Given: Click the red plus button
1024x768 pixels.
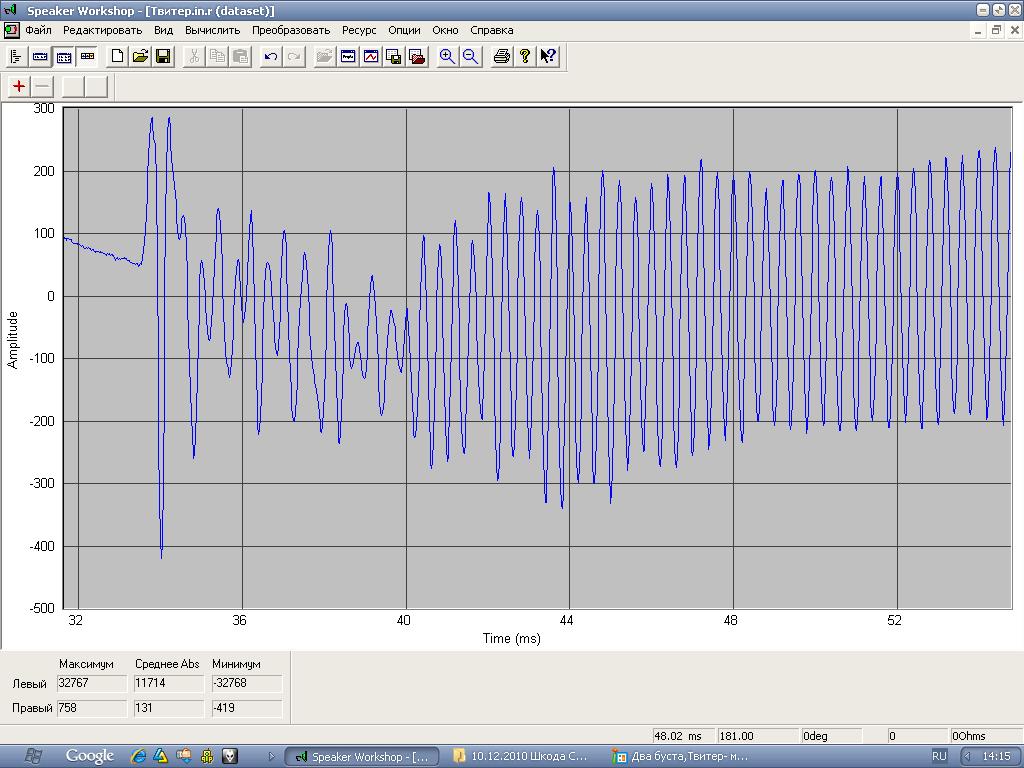Looking at the screenshot, I should click(19, 86).
